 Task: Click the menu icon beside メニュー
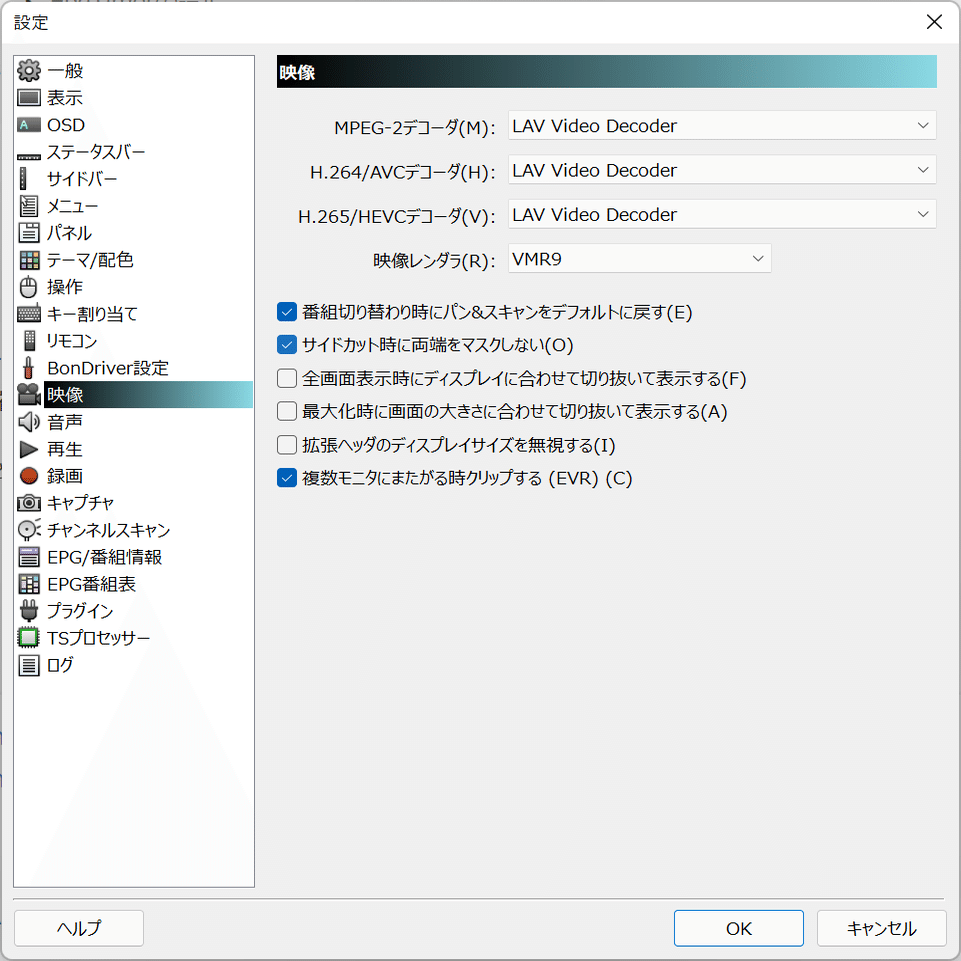click(29, 206)
